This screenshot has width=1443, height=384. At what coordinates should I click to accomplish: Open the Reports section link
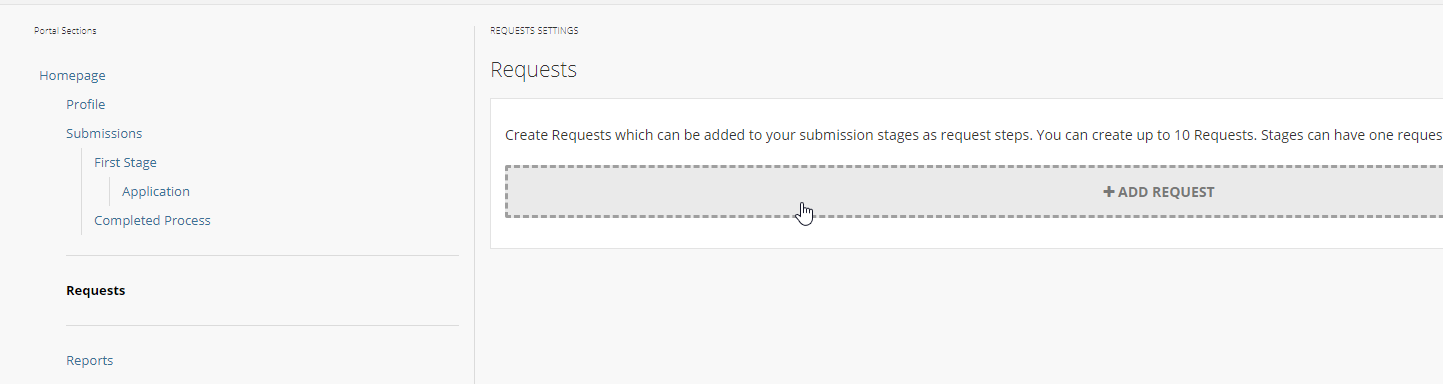point(89,360)
